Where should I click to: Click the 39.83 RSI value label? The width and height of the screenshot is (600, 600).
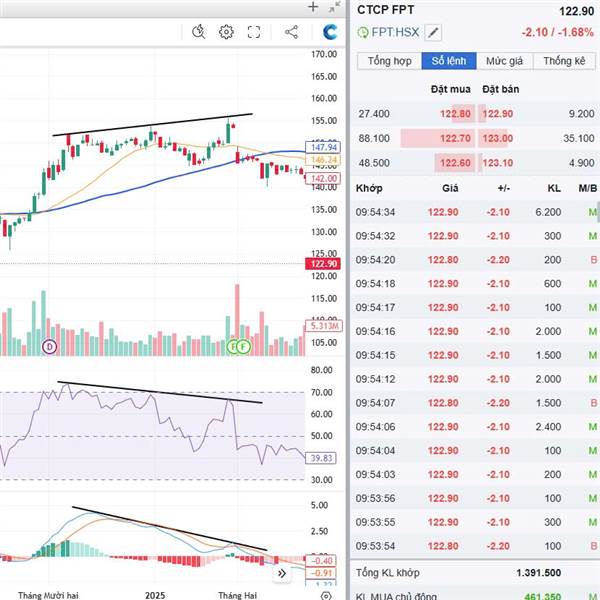pyautogui.click(x=321, y=458)
